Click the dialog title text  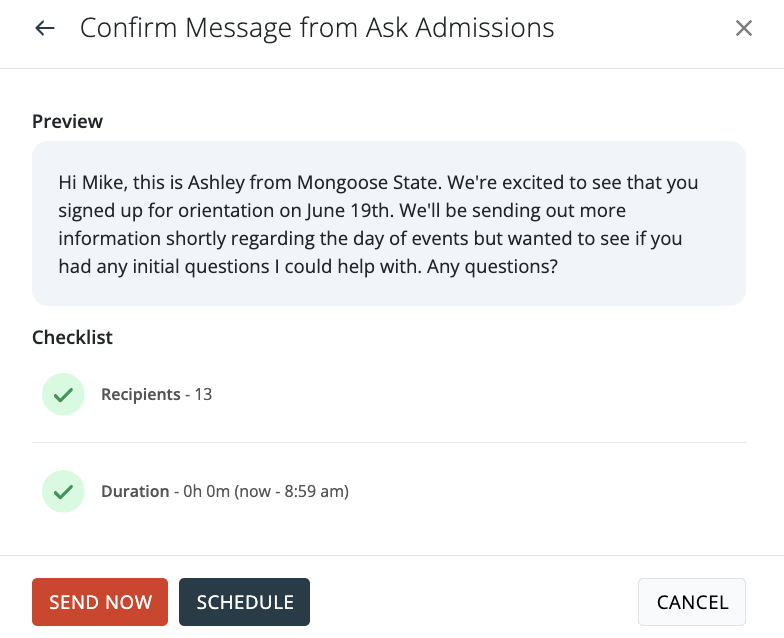[317, 28]
